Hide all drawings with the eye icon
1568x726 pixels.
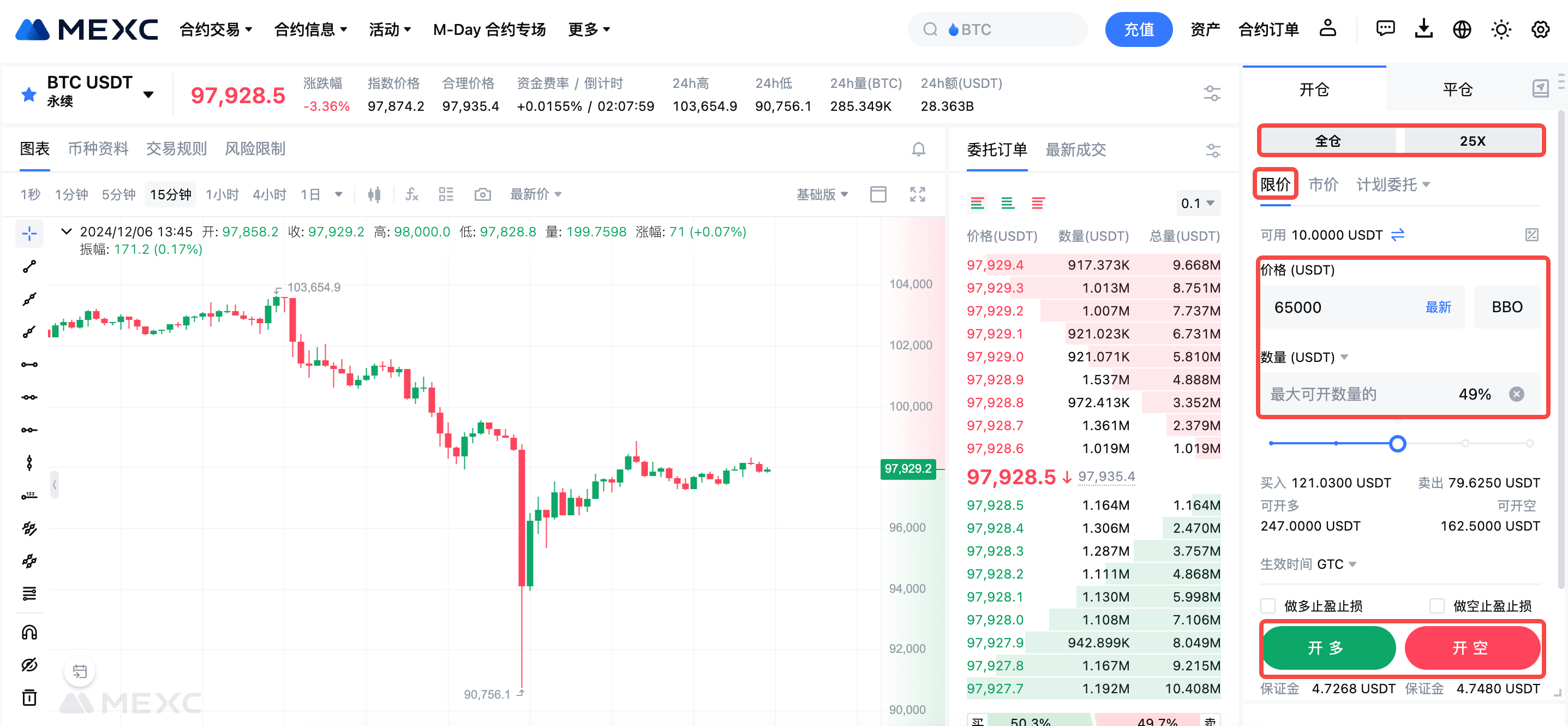29,664
